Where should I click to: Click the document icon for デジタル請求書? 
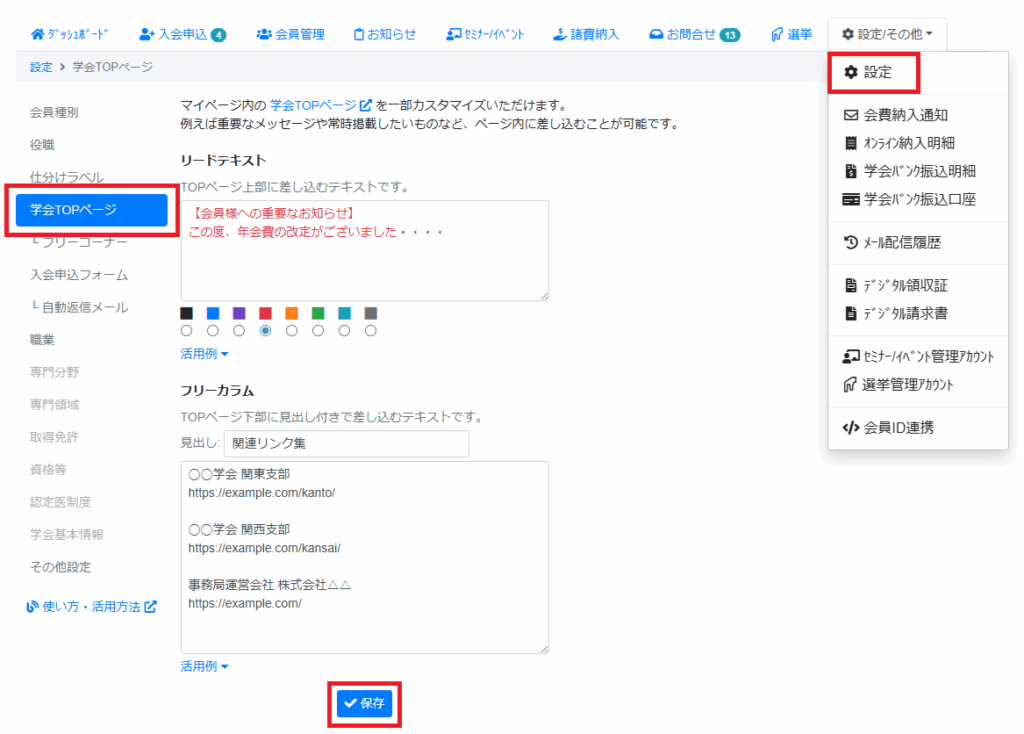[x=851, y=313]
